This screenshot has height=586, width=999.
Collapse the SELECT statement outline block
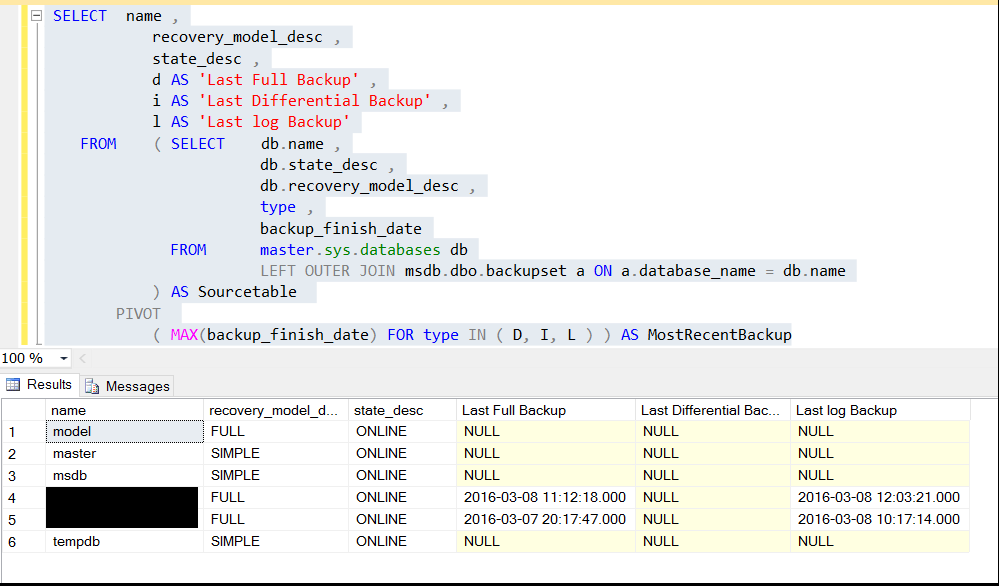click(x=36, y=16)
